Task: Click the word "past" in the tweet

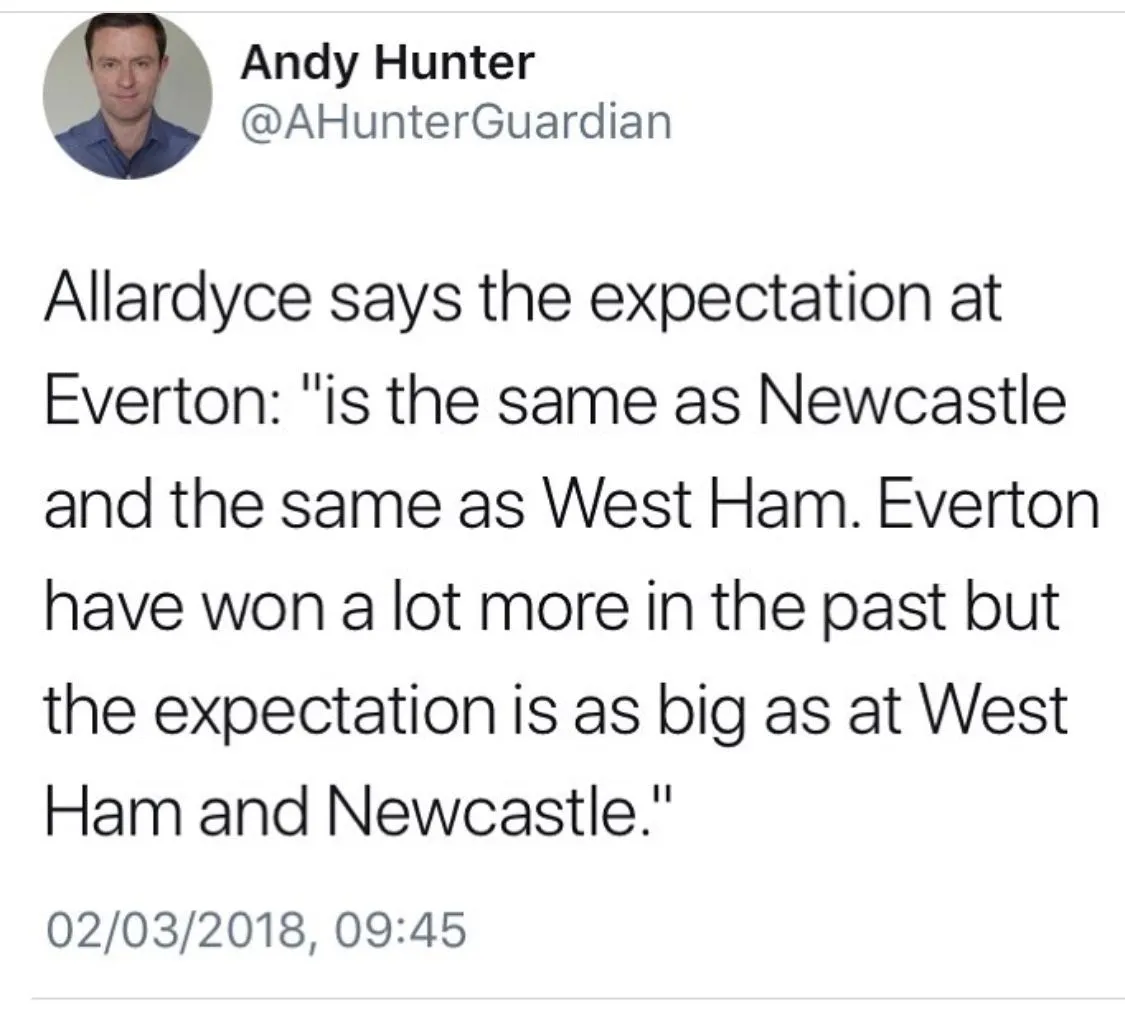Action: tap(897, 607)
